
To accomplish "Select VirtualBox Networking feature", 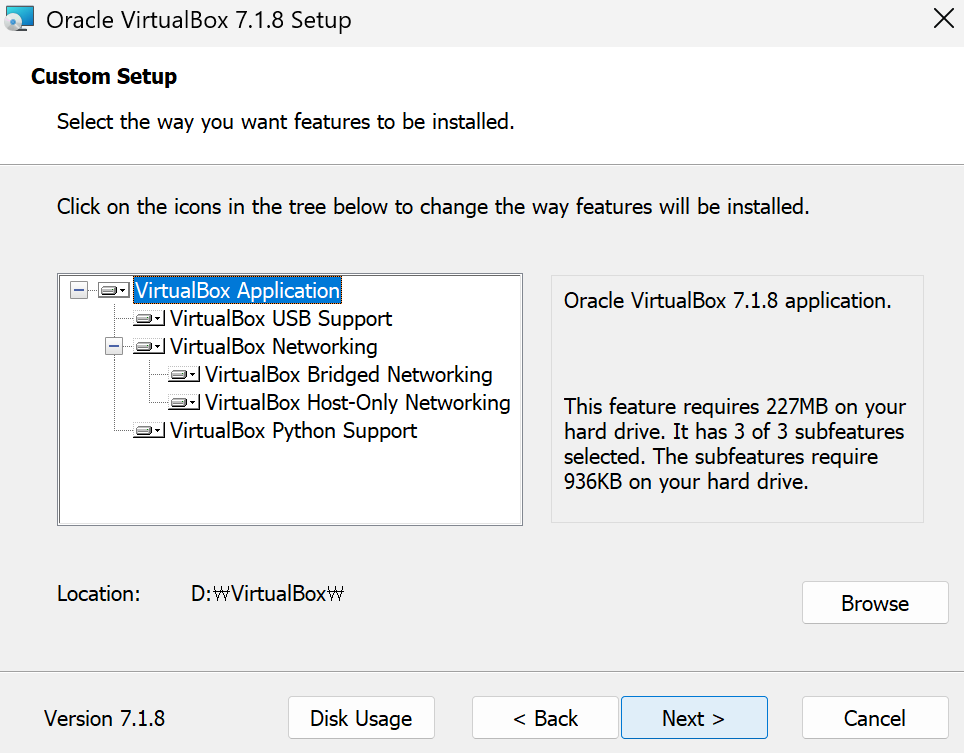I will point(274,347).
